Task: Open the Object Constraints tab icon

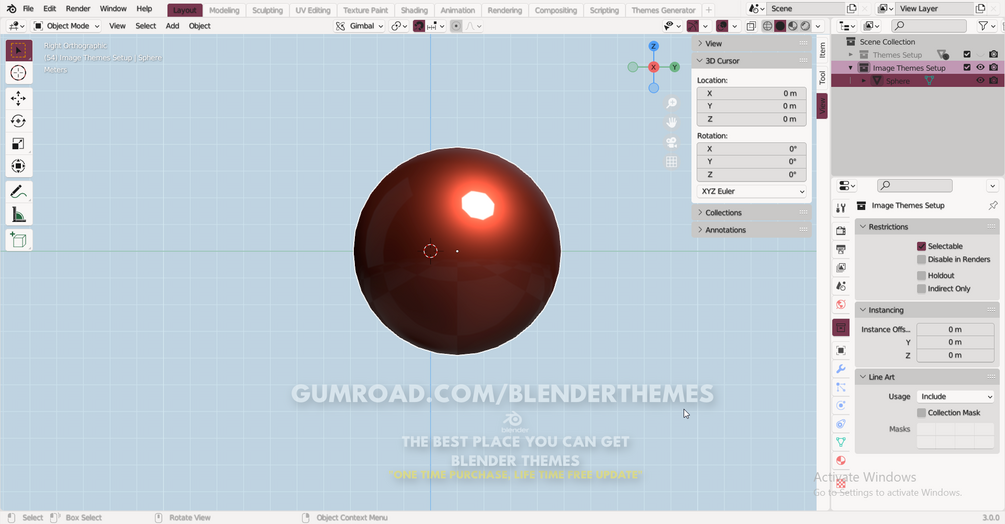Action: (x=841, y=423)
